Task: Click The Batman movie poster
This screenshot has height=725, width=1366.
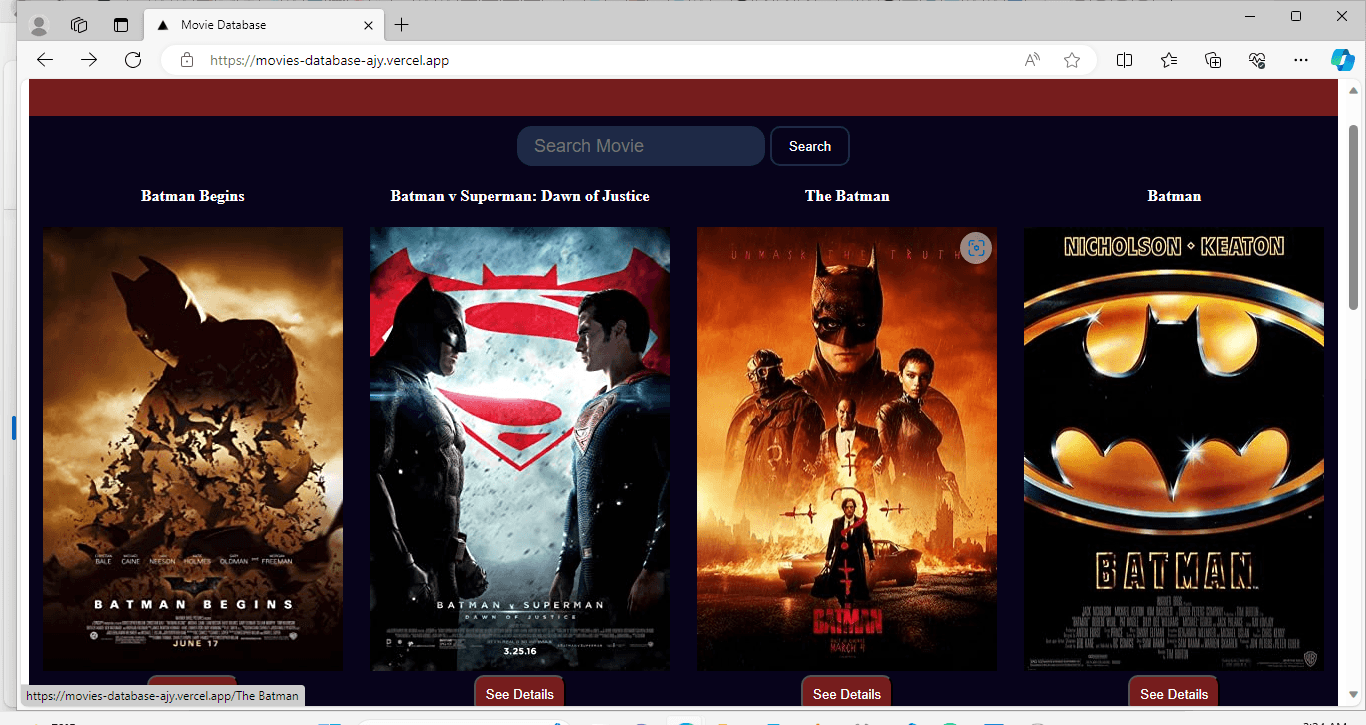Action: click(x=847, y=449)
